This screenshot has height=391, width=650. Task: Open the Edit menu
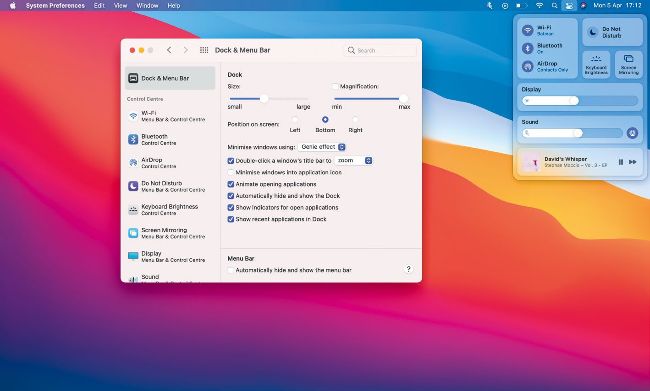[99, 6]
